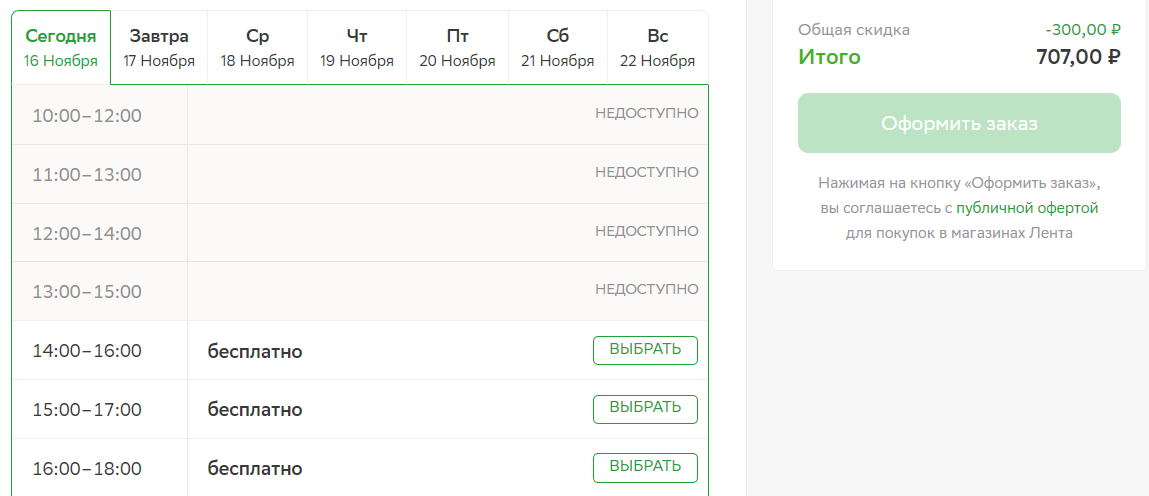Screen dimensions: 1149x496
Task: Select the Сегодня 16 Ноября tab
Action: (61, 48)
